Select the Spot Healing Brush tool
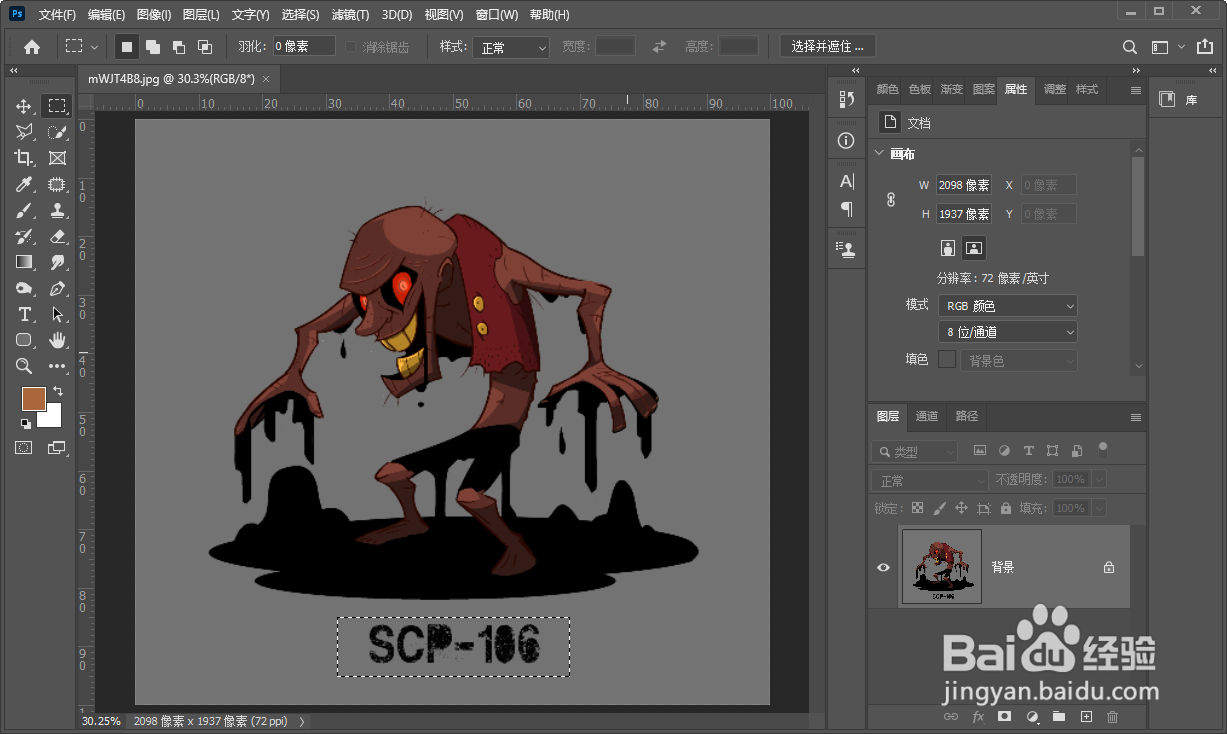Image resolution: width=1227 pixels, height=734 pixels. 57,184
